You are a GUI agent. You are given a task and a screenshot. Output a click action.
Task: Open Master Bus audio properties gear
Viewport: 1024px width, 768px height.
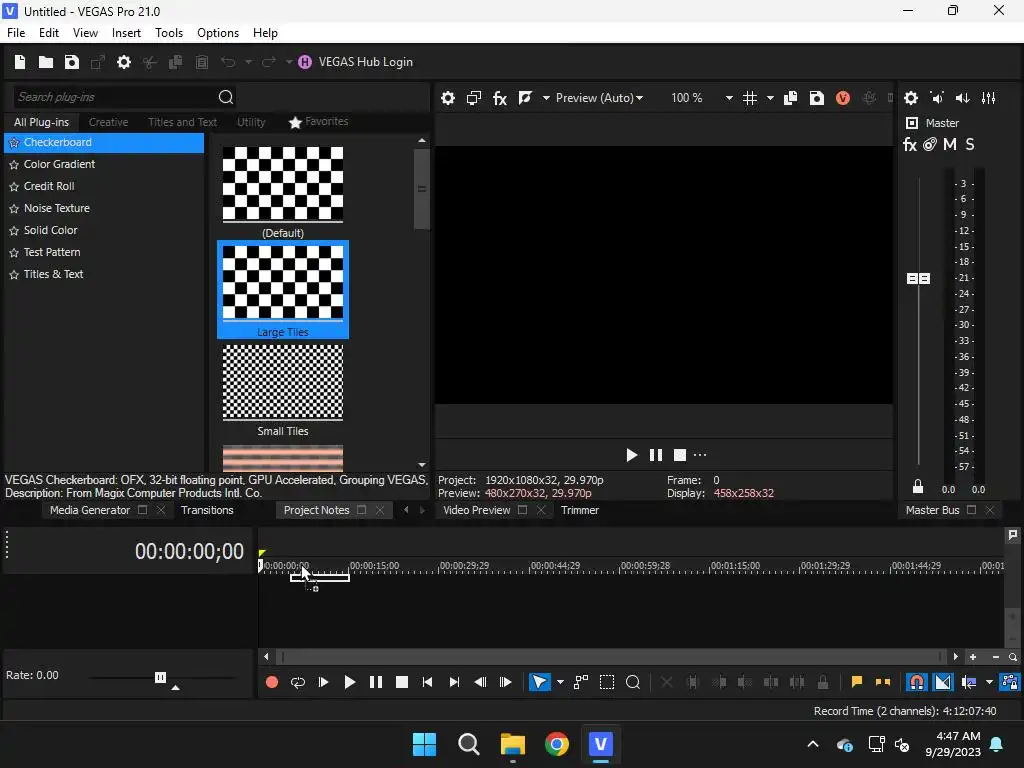[911, 98]
